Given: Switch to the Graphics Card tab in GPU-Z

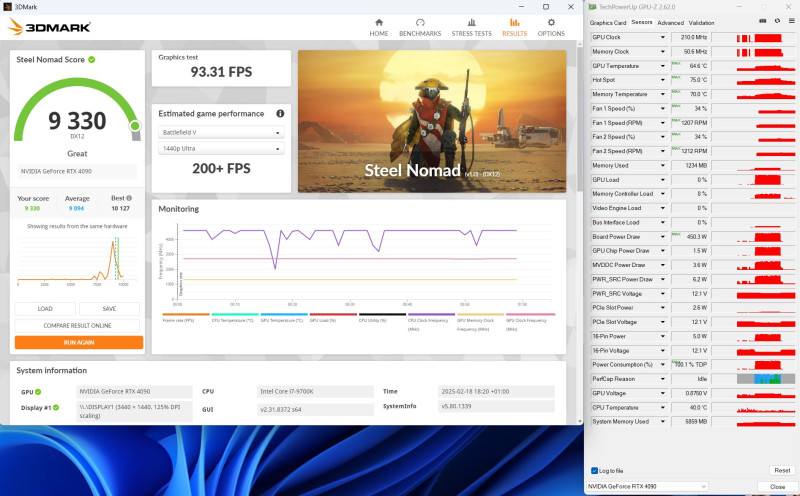Looking at the screenshot, I should point(608,22).
